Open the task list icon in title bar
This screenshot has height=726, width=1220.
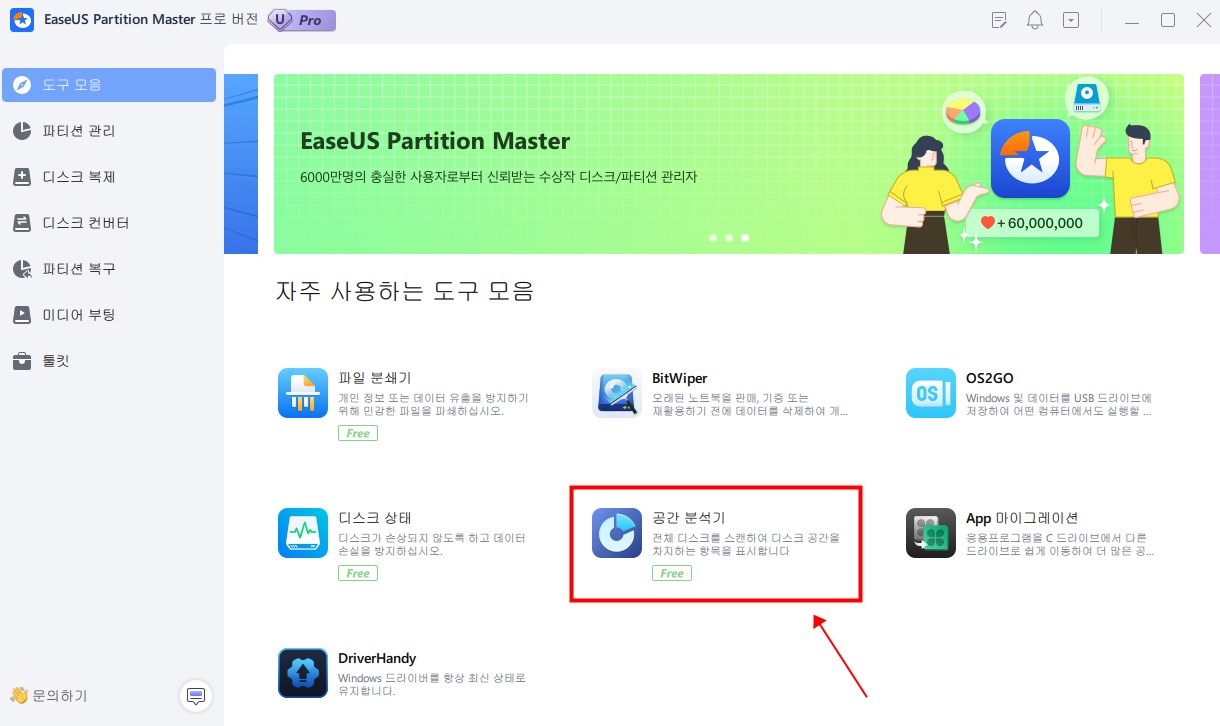[x=998, y=21]
